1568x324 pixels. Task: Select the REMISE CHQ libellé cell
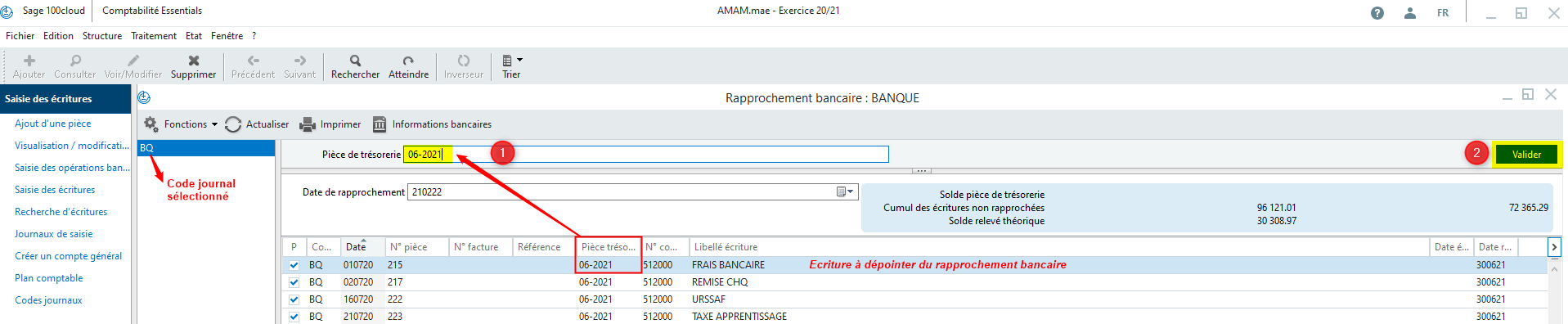720,282
